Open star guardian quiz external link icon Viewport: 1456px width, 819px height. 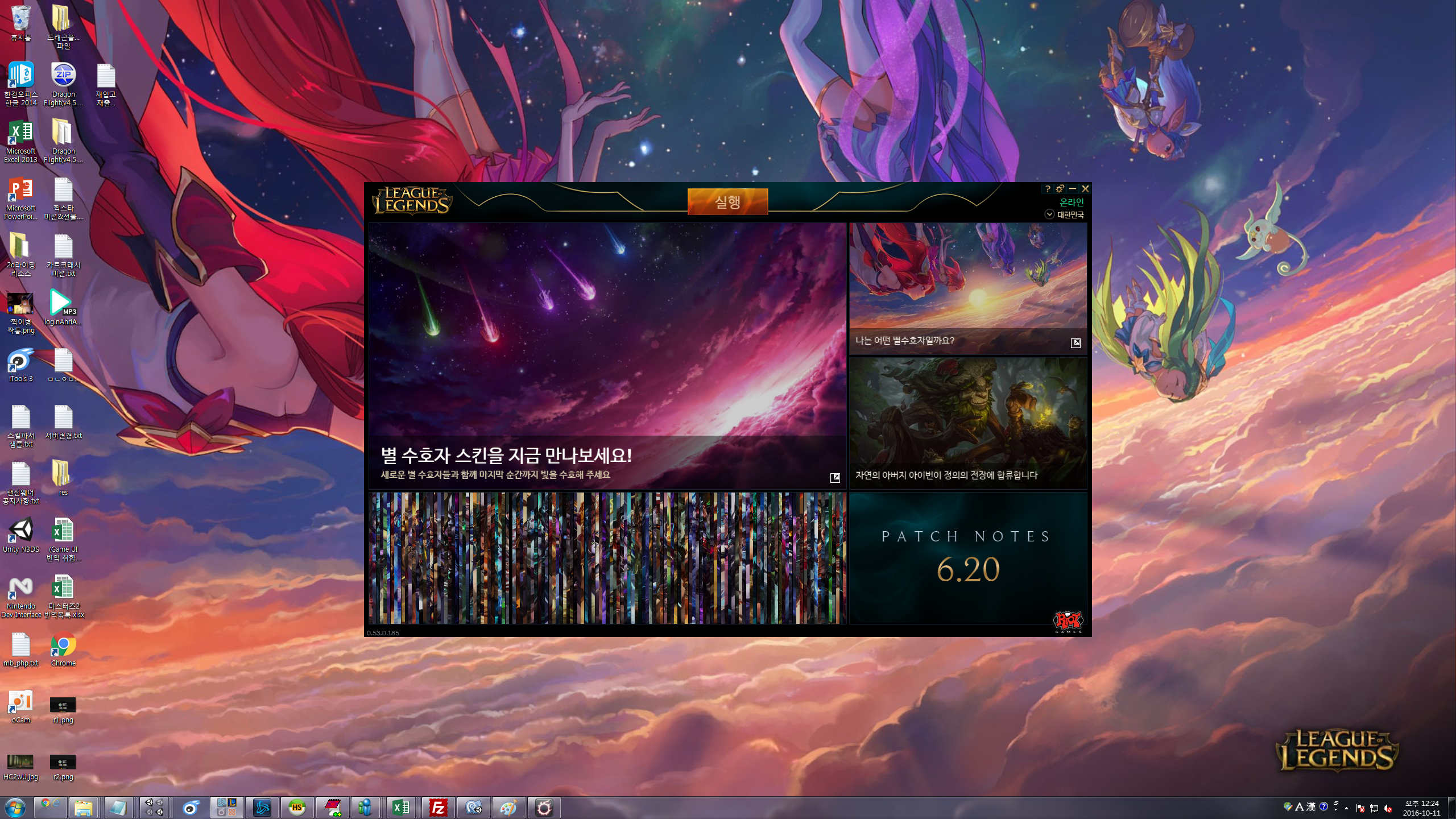pyautogui.click(x=1076, y=343)
